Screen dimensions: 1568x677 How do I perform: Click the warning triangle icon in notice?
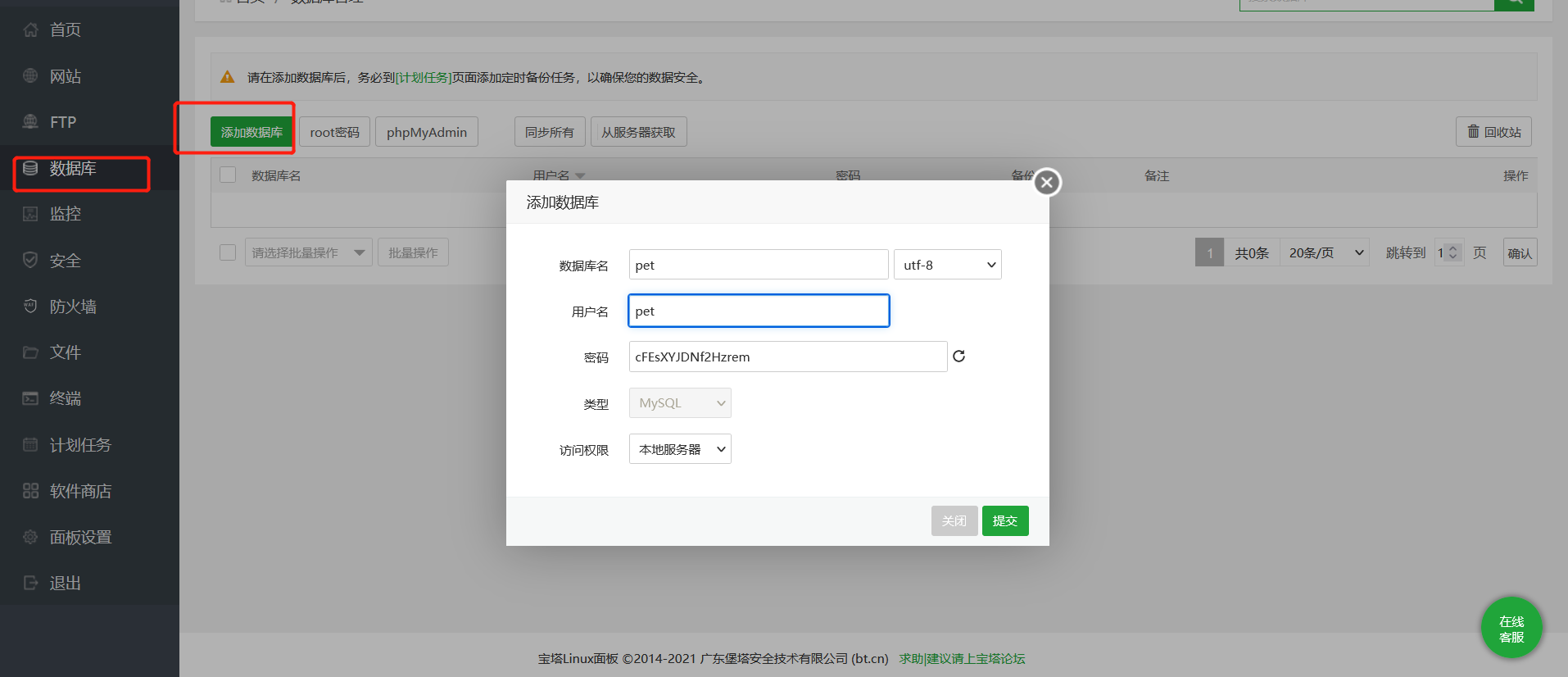tap(228, 77)
